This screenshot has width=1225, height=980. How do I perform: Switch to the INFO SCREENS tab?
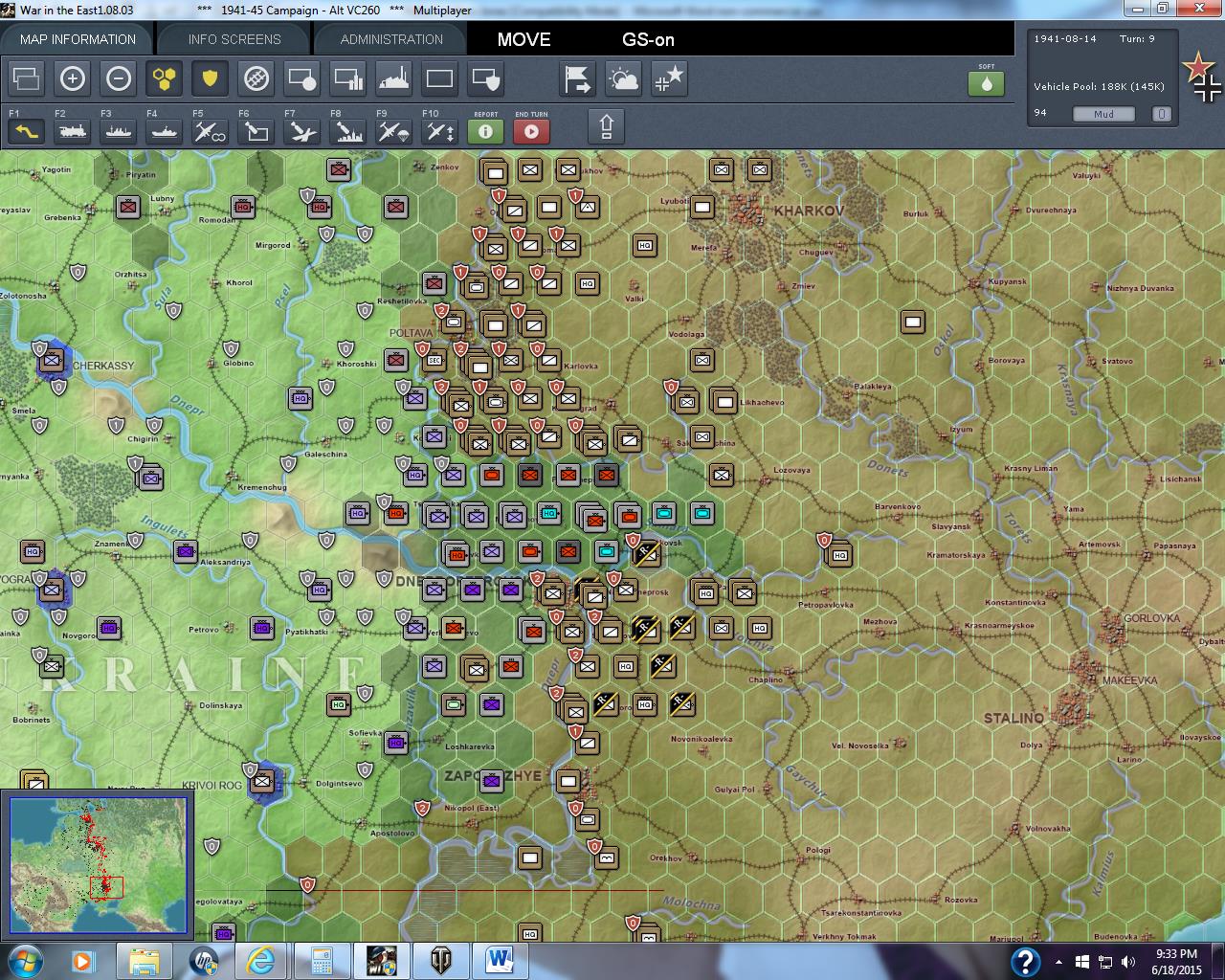click(x=234, y=39)
